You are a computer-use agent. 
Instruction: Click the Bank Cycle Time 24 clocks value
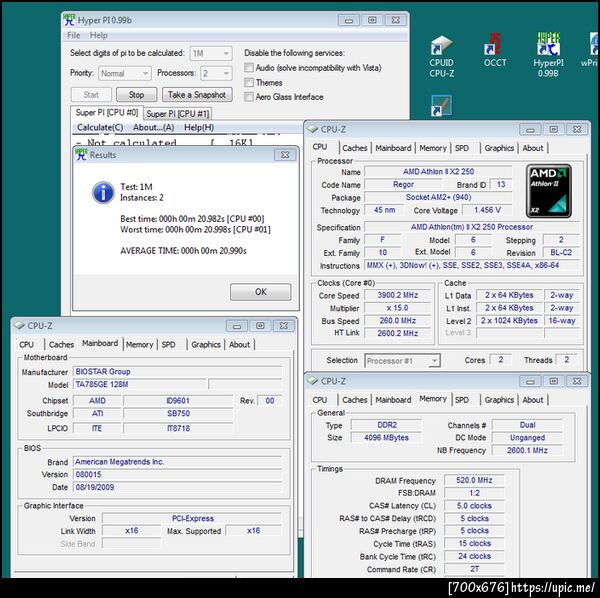[474, 556]
